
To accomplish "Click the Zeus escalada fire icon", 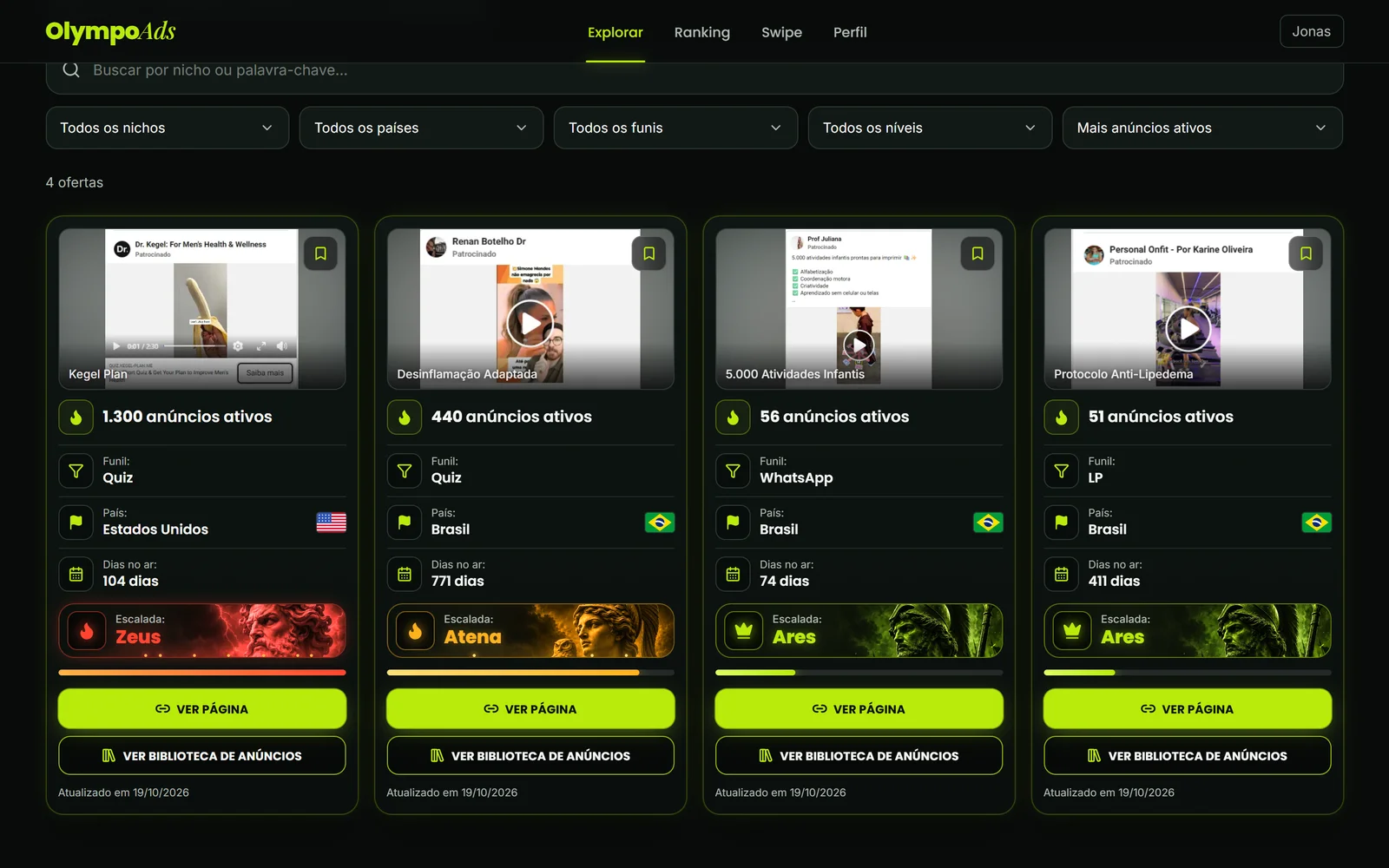I will (87, 631).
